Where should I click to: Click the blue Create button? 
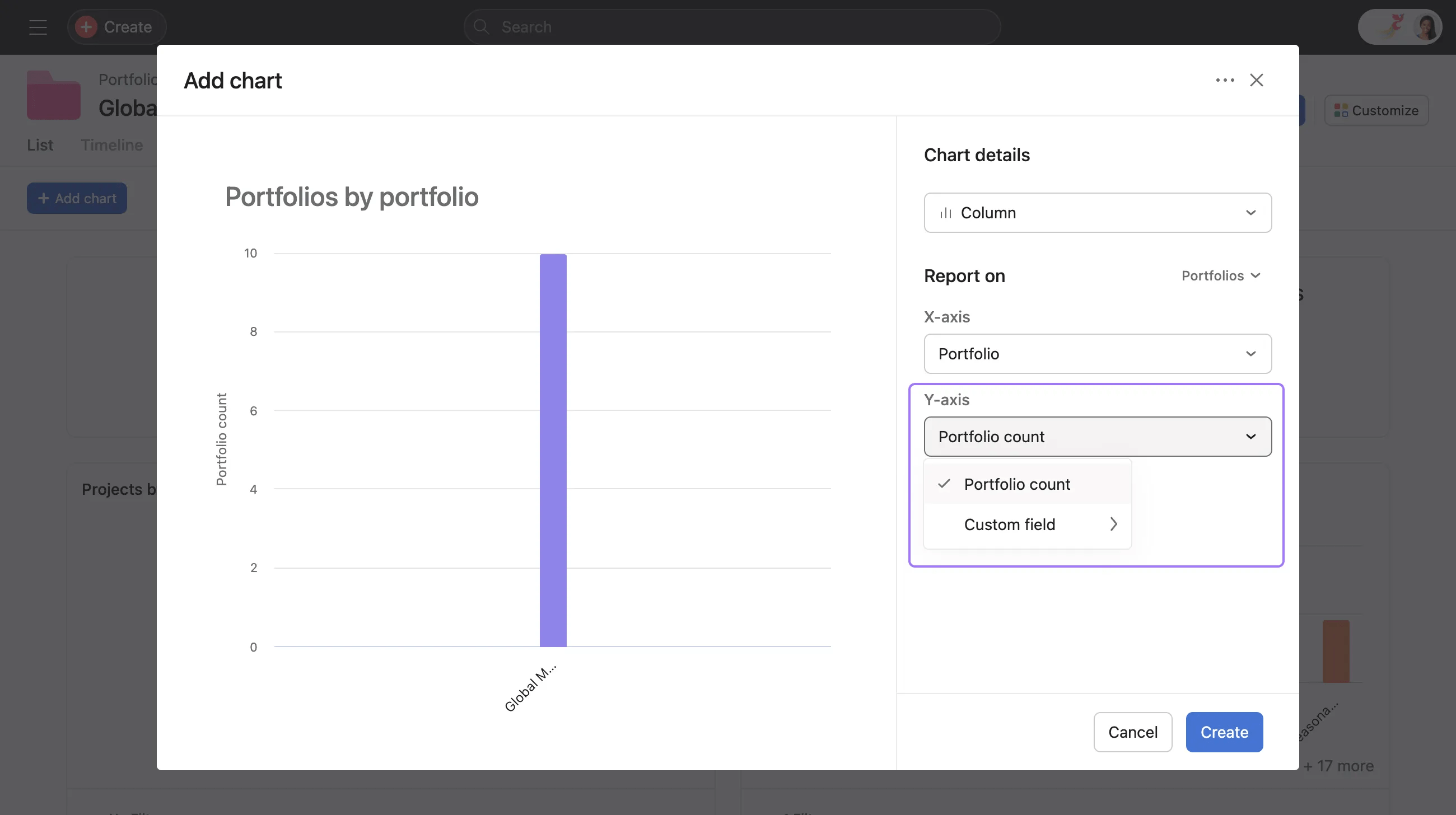tap(1224, 732)
